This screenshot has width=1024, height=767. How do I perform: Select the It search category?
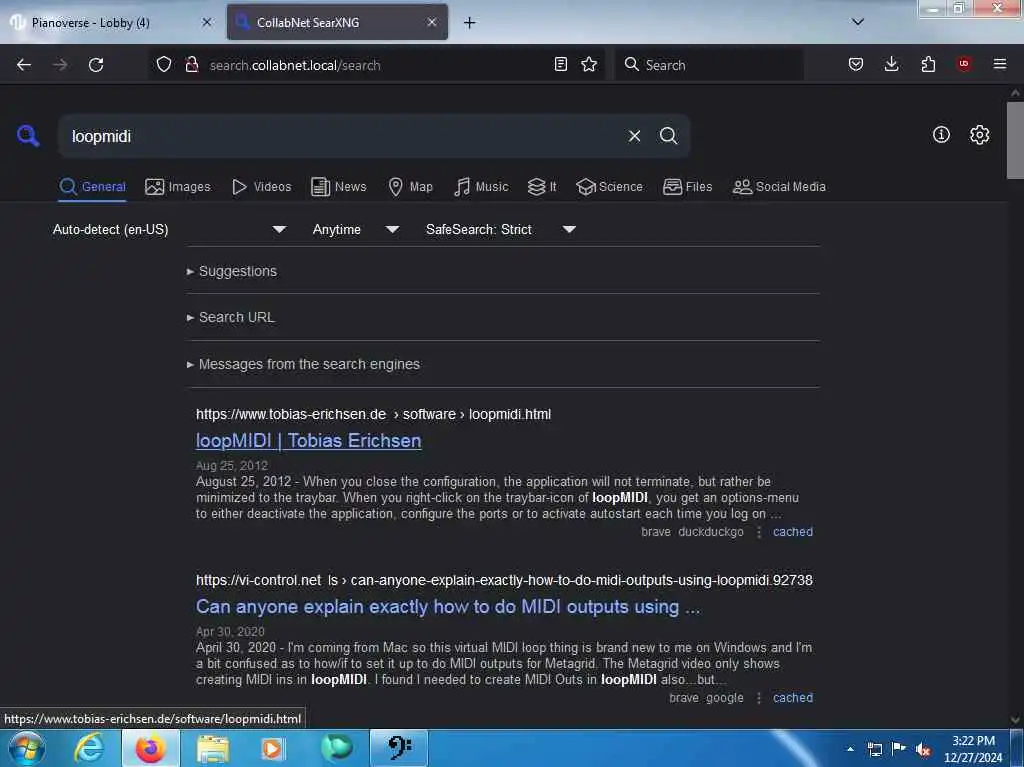tap(542, 187)
